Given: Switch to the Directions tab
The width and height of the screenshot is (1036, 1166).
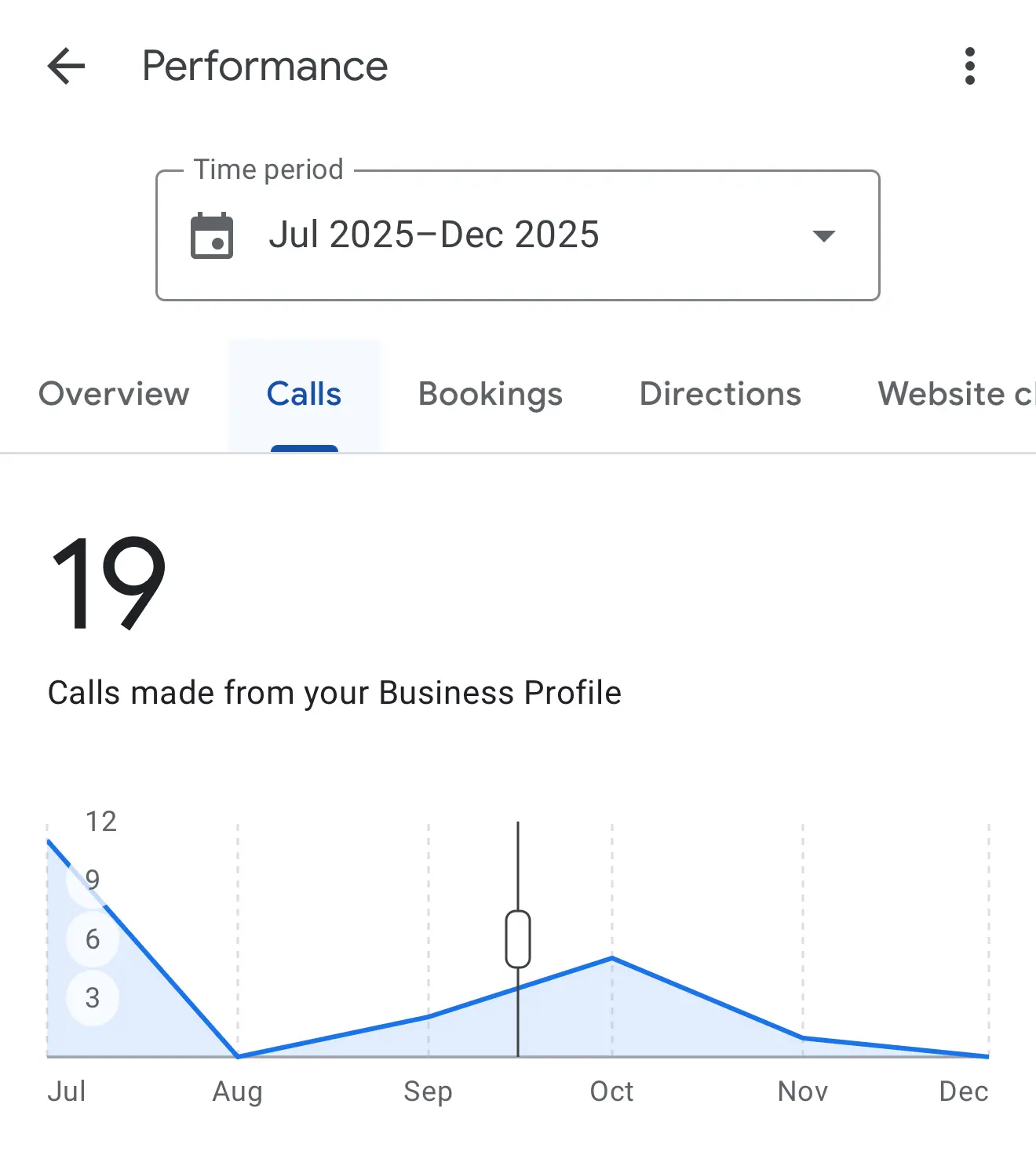Looking at the screenshot, I should click(720, 394).
